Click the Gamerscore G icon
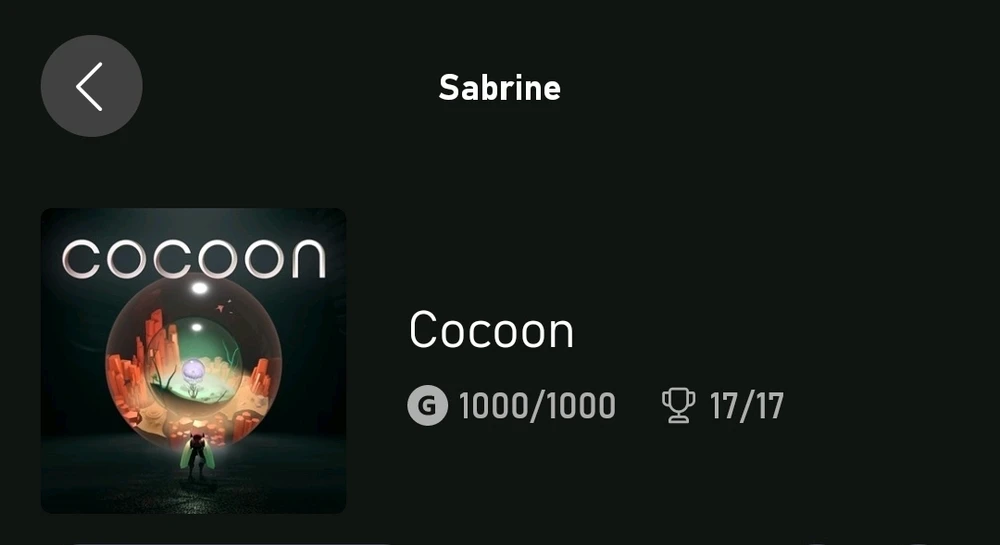This screenshot has width=1000, height=545. [x=427, y=406]
